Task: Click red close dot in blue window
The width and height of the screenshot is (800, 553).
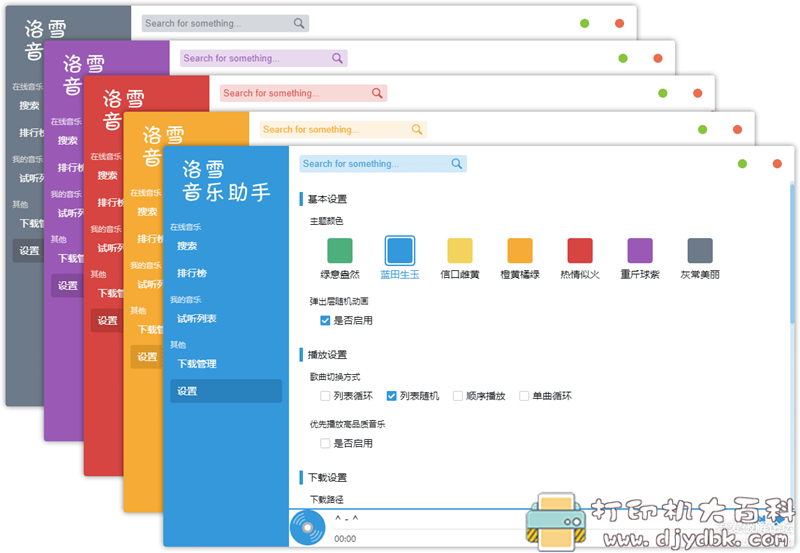Action: pos(777,164)
